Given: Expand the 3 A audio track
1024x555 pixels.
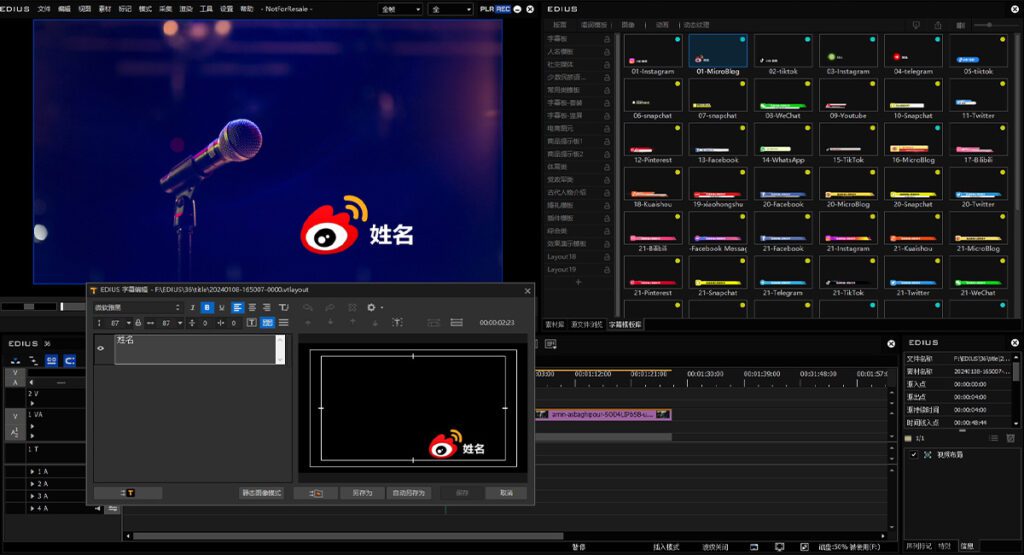Looking at the screenshot, I should click(33, 496).
